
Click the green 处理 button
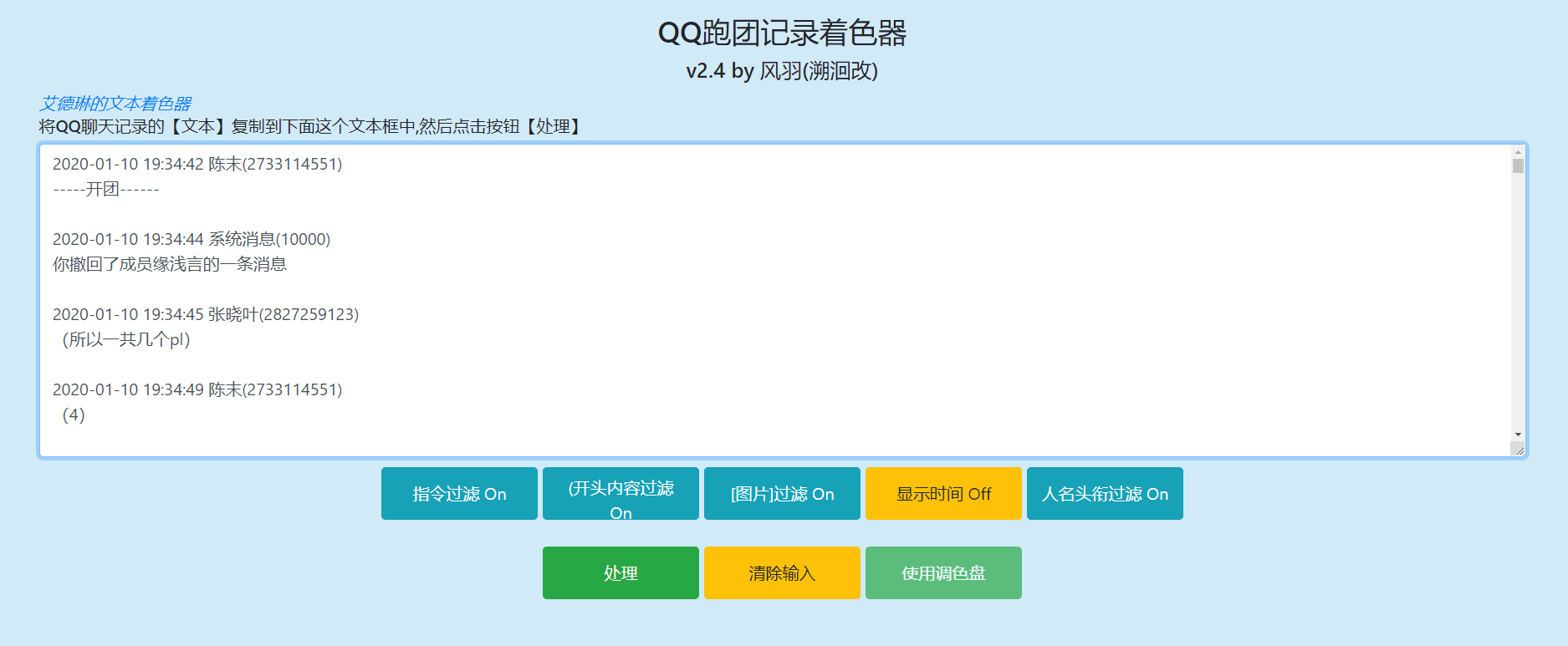[621, 572]
